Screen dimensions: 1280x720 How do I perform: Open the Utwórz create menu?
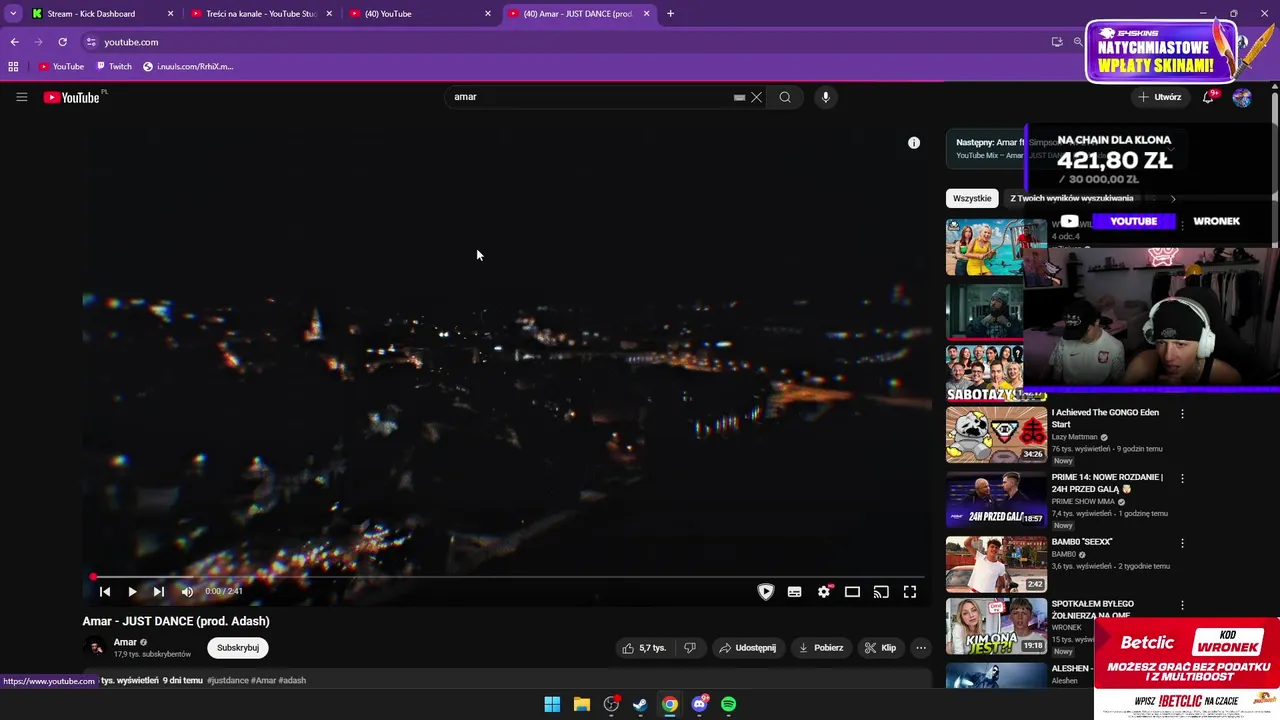coord(1160,97)
